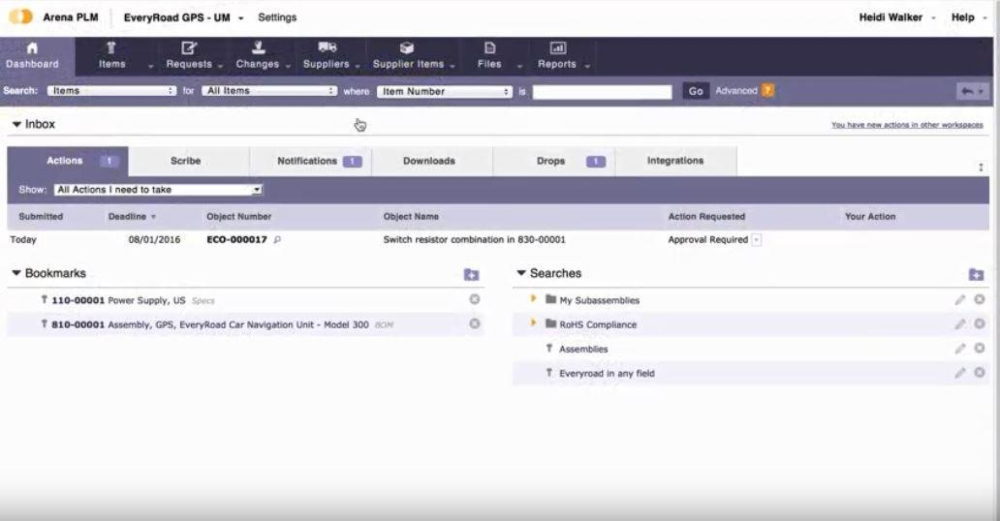This screenshot has height=521, width=1000.
Task: Open the Requests module icon
Action: click(x=189, y=48)
